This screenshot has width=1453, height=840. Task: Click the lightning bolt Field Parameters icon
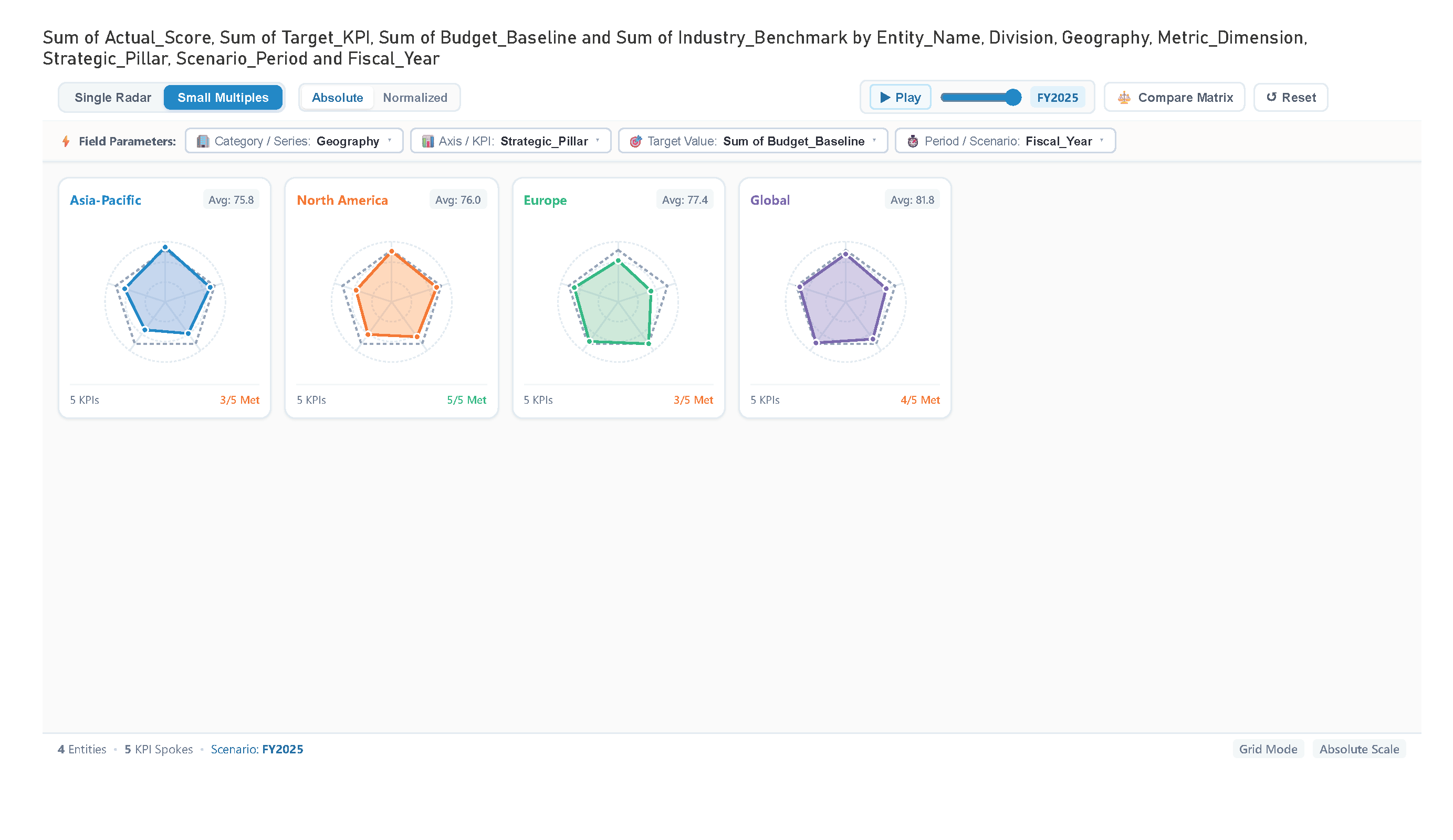[x=66, y=141]
